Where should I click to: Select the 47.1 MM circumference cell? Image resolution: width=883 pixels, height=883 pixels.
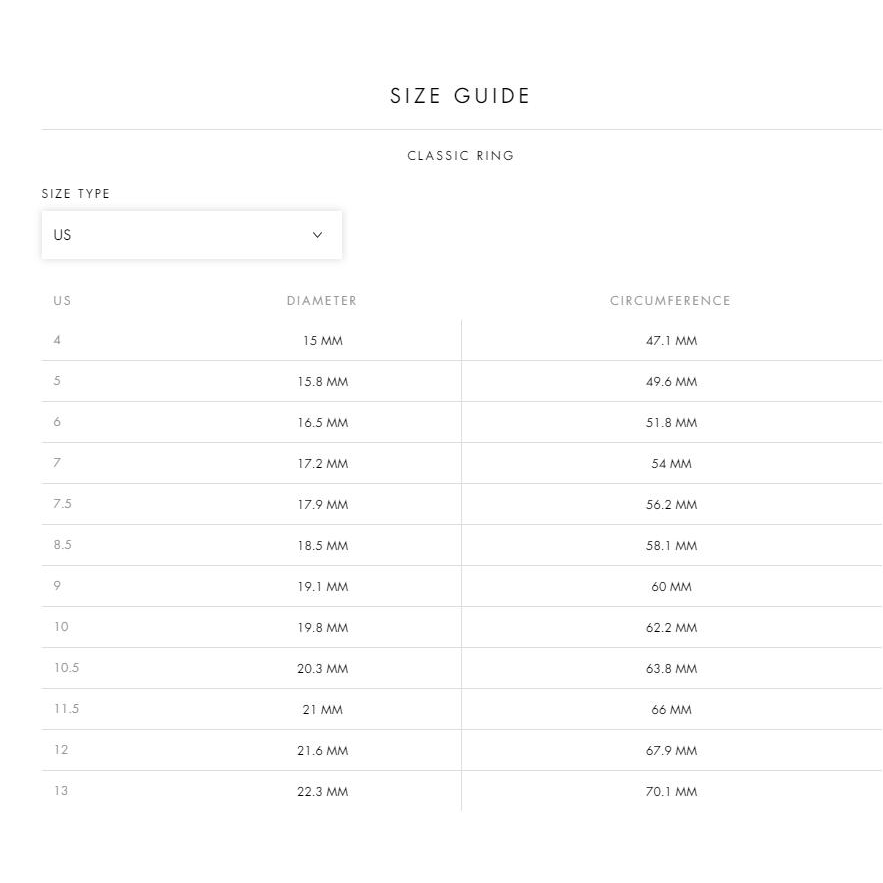(671, 341)
